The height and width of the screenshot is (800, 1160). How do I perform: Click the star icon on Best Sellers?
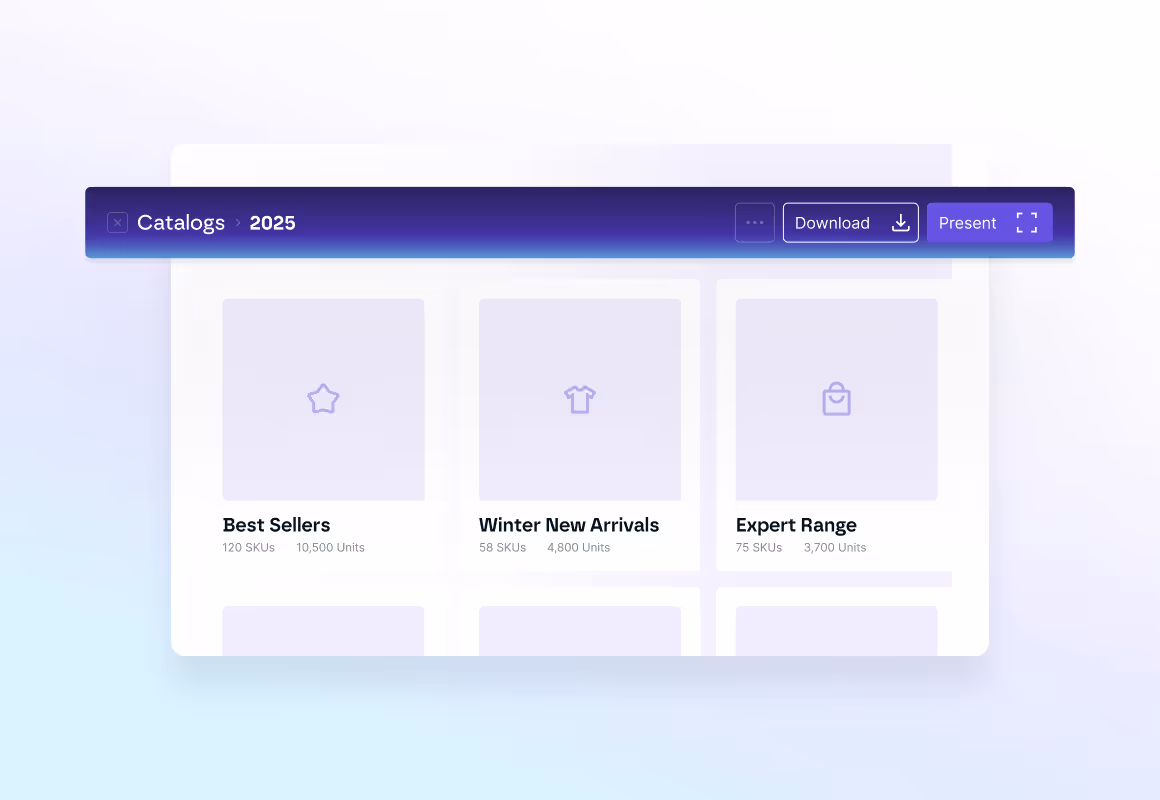pyautogui.click(x=323, y=399)
